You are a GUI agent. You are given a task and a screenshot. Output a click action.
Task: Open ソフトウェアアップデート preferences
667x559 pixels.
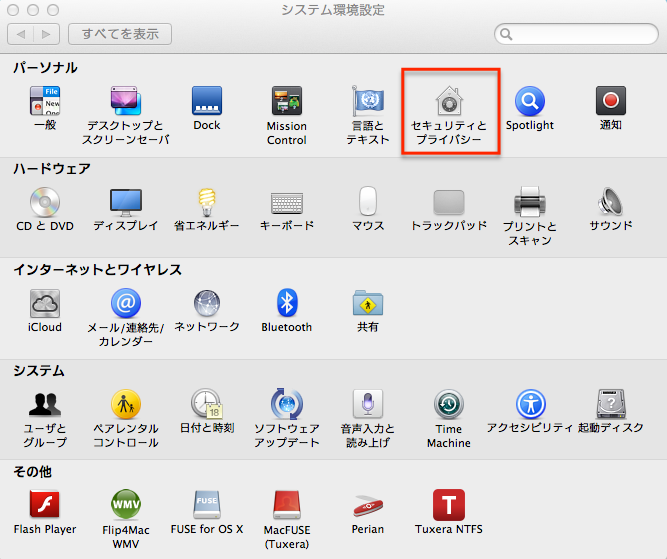click(287, 403)
